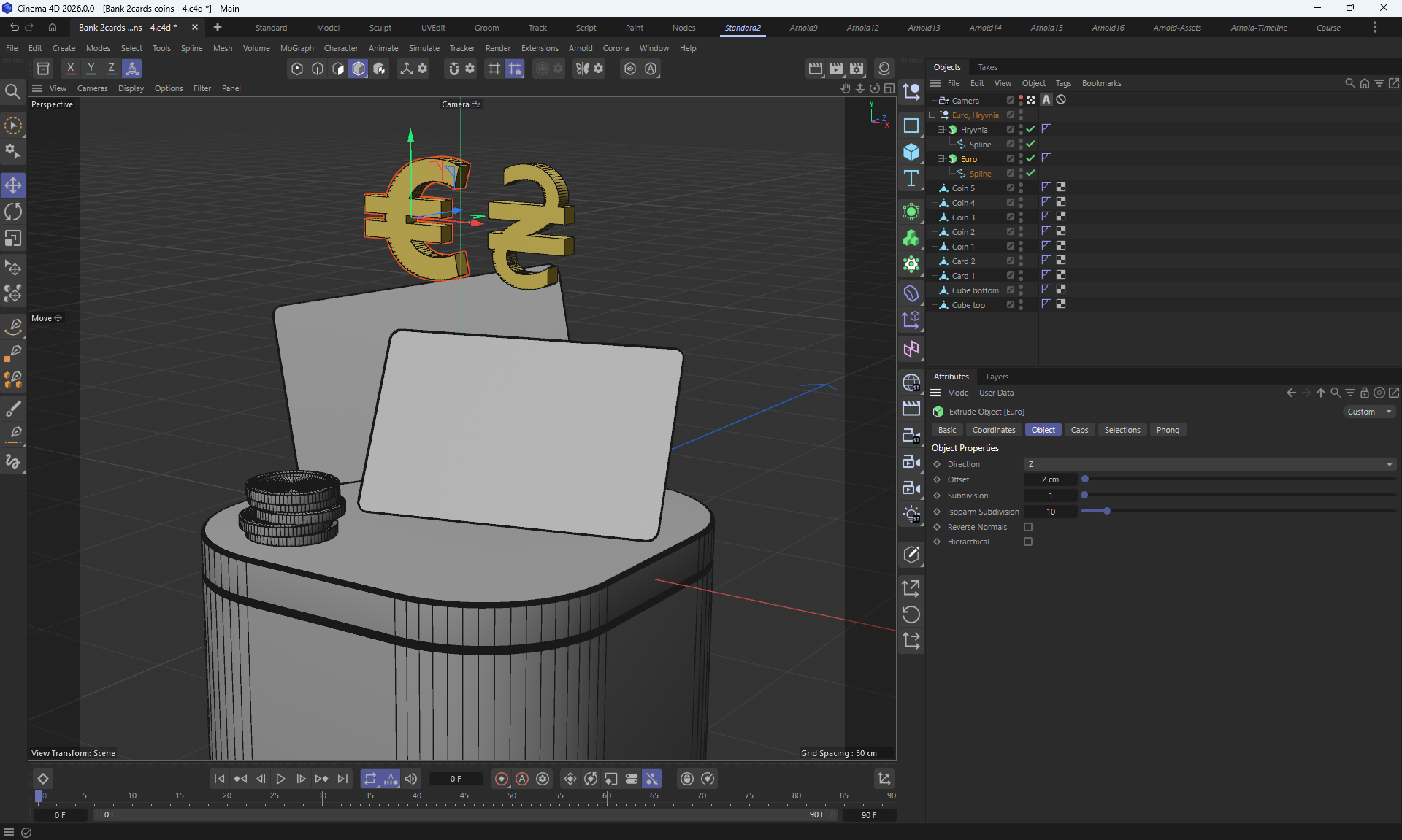Click the Offset value field

tap(1050, 479)
